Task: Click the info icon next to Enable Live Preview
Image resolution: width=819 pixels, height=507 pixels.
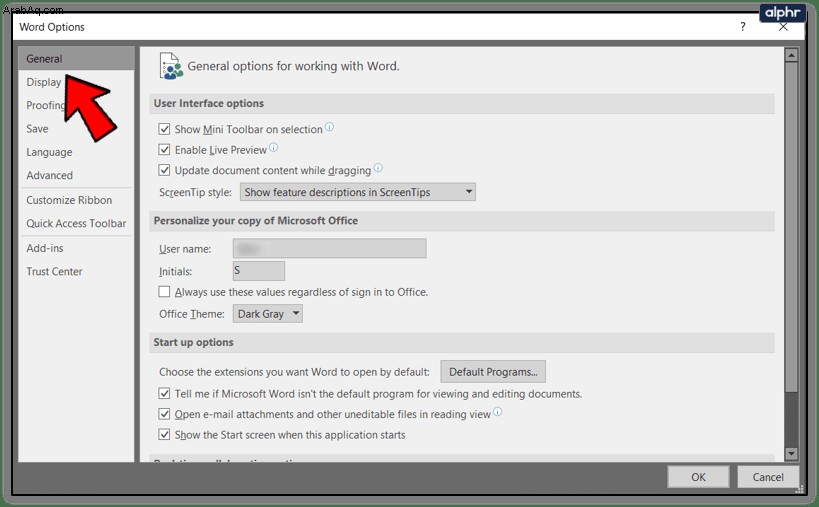Action: 274,148
